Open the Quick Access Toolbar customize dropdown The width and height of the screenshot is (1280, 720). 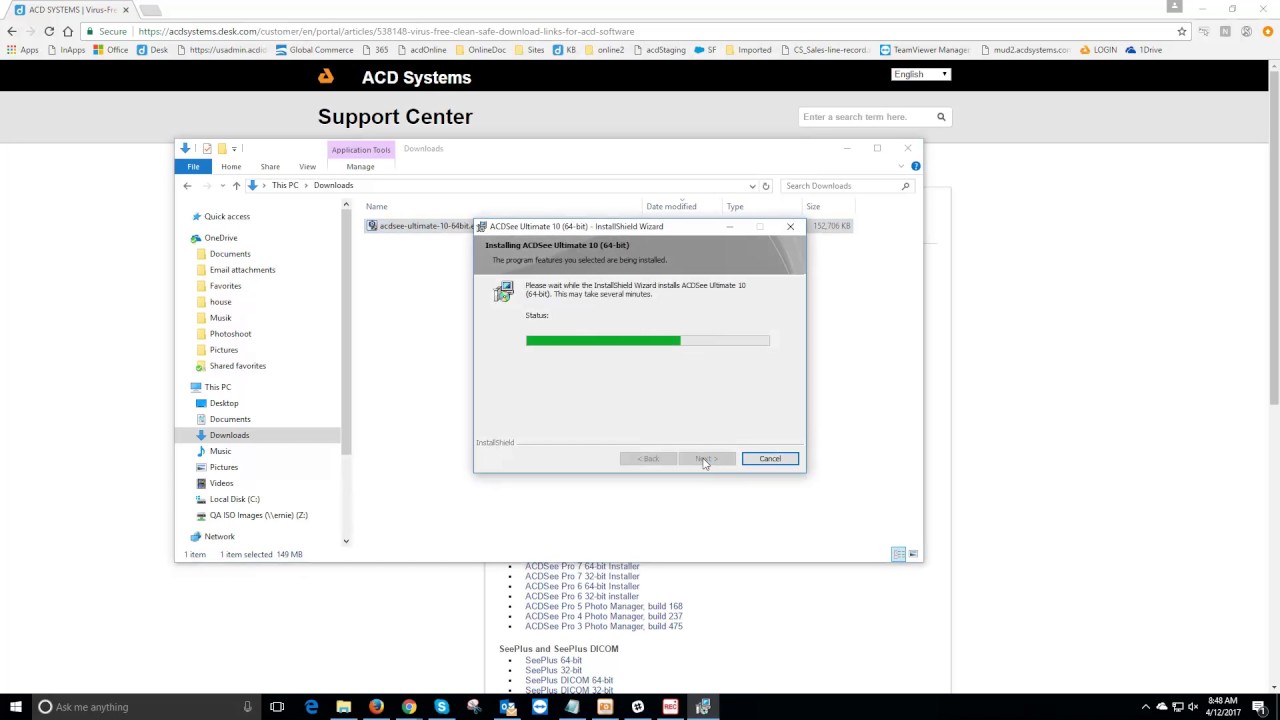[x=234, y=149]
